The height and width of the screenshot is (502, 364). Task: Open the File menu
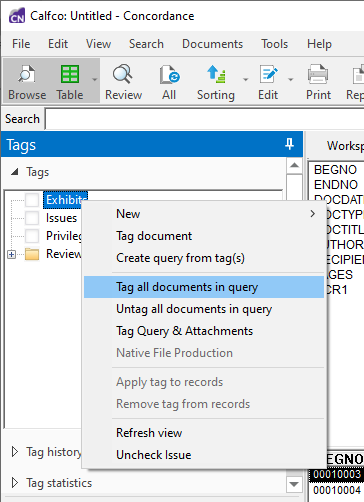coord(21,44)
